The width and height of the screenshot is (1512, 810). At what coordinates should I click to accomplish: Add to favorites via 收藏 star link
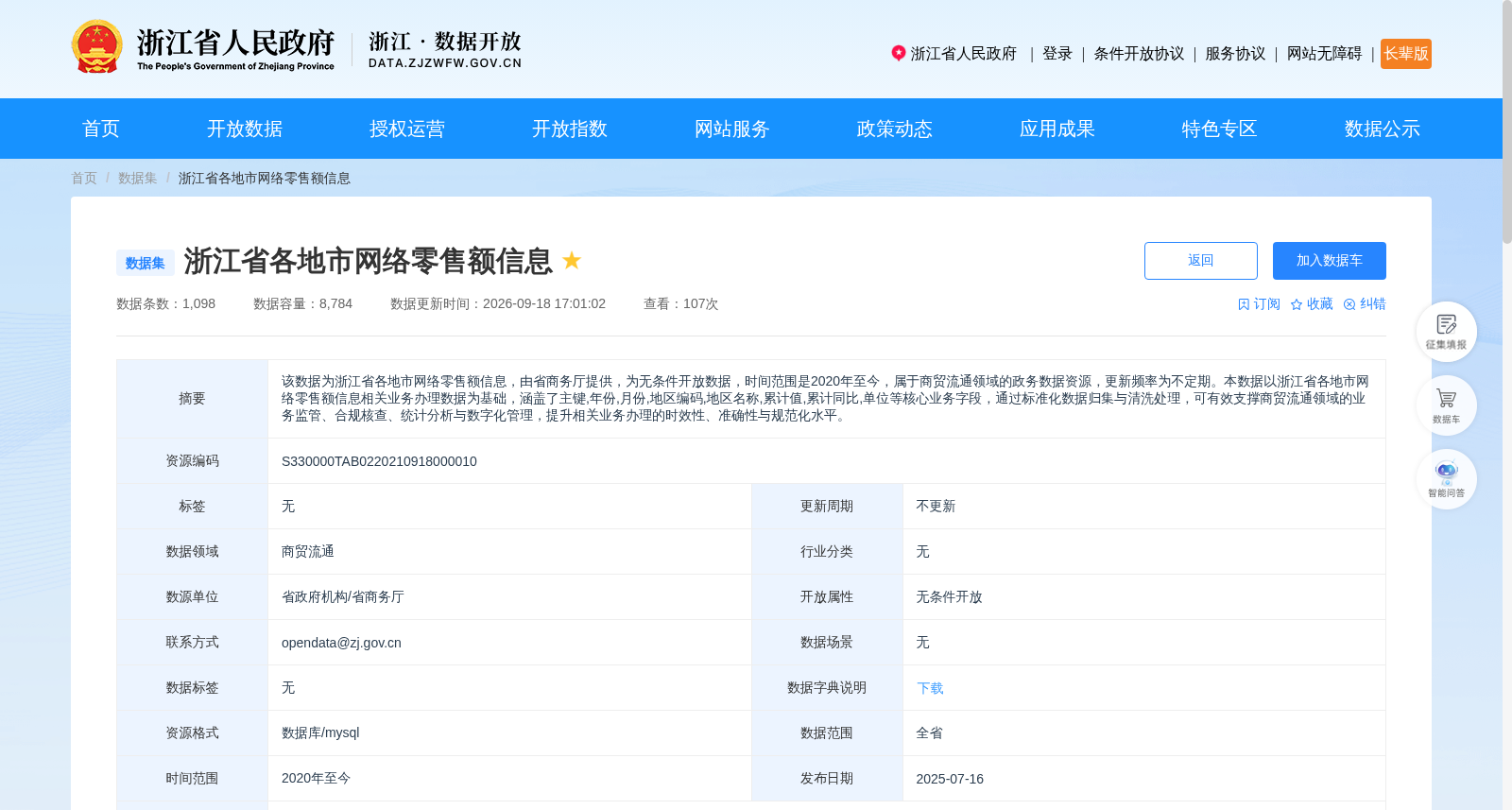[x=1312, y=304]
